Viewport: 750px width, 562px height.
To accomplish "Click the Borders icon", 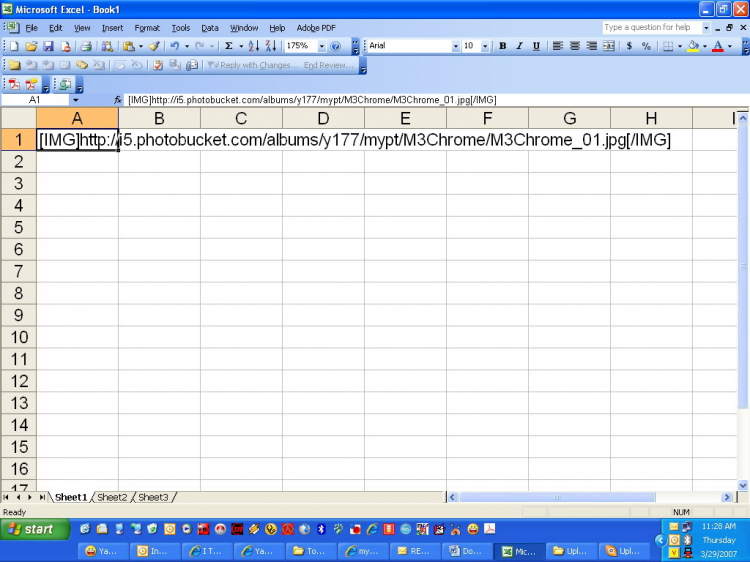I will [668, 46].
